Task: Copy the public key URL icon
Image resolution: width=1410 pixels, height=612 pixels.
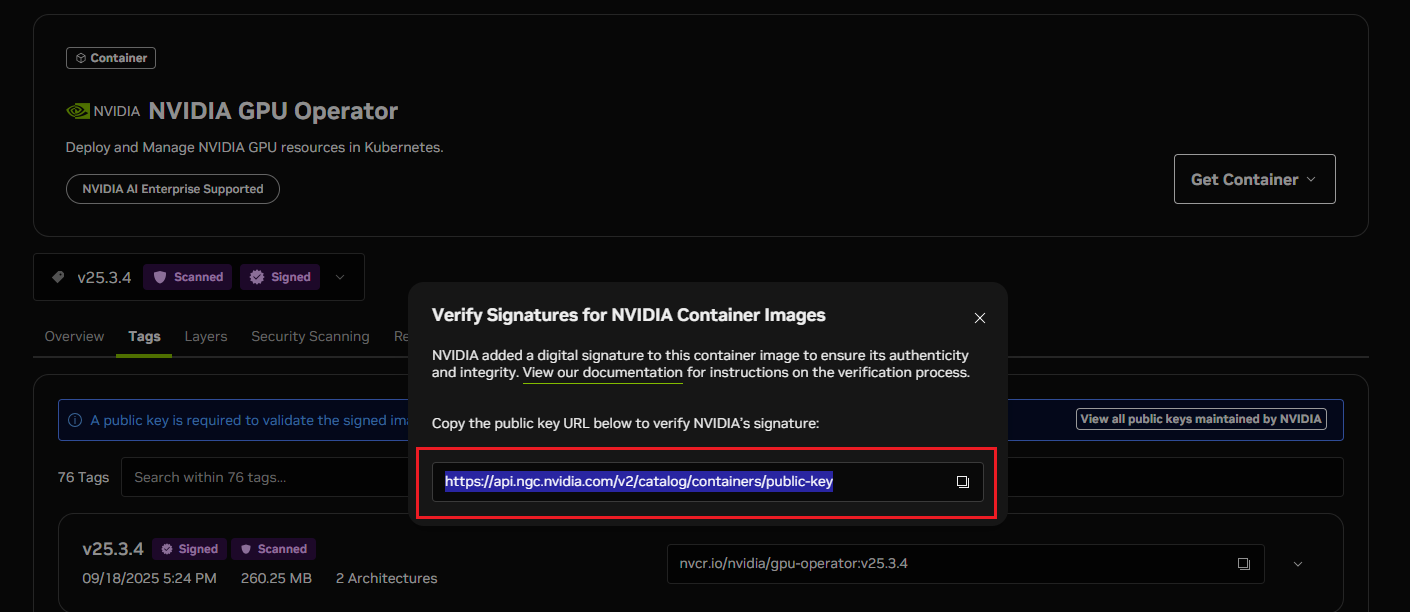Action: pos(962,482)
